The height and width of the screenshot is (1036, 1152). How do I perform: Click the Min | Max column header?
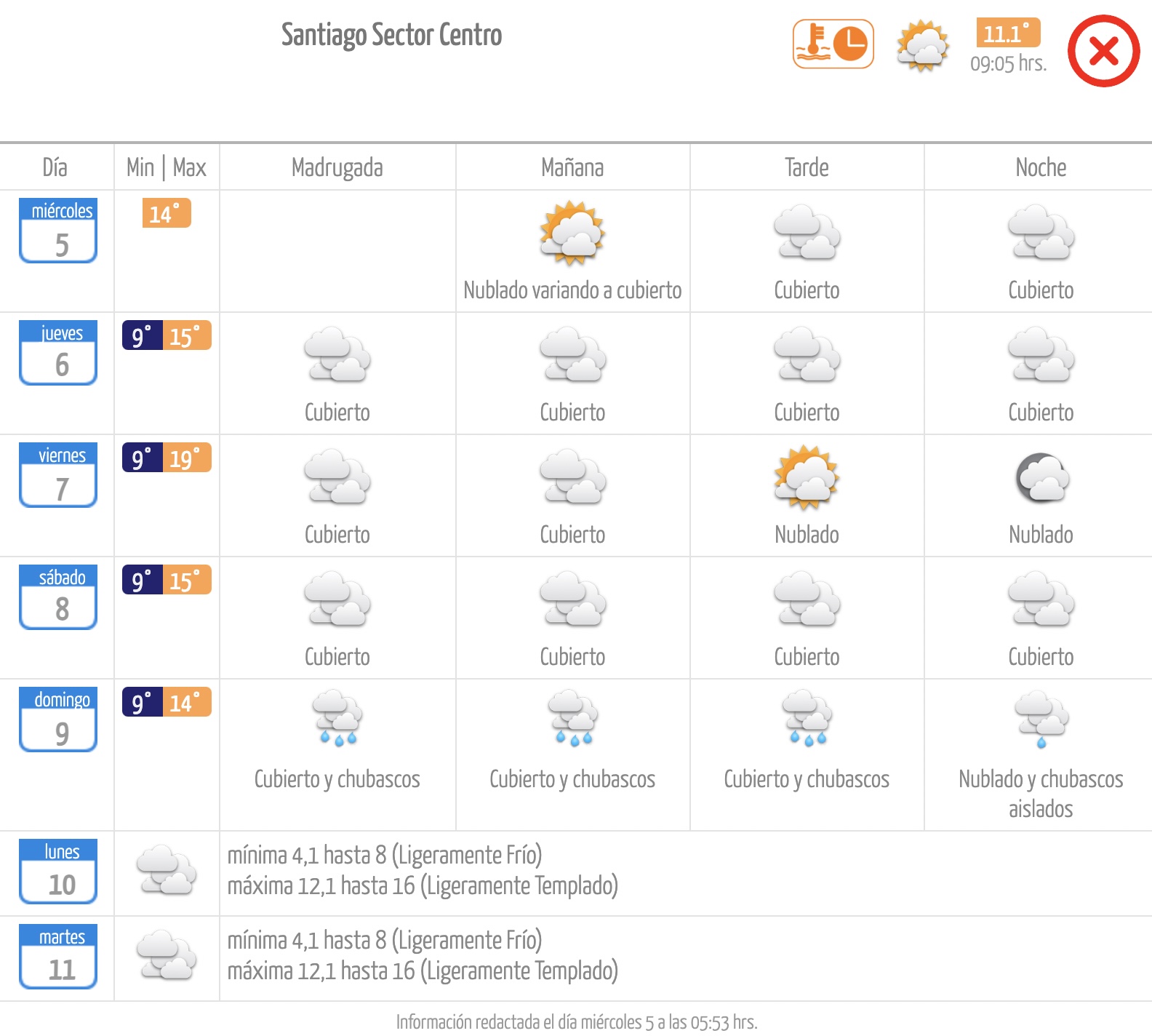[x=167, y=167]
